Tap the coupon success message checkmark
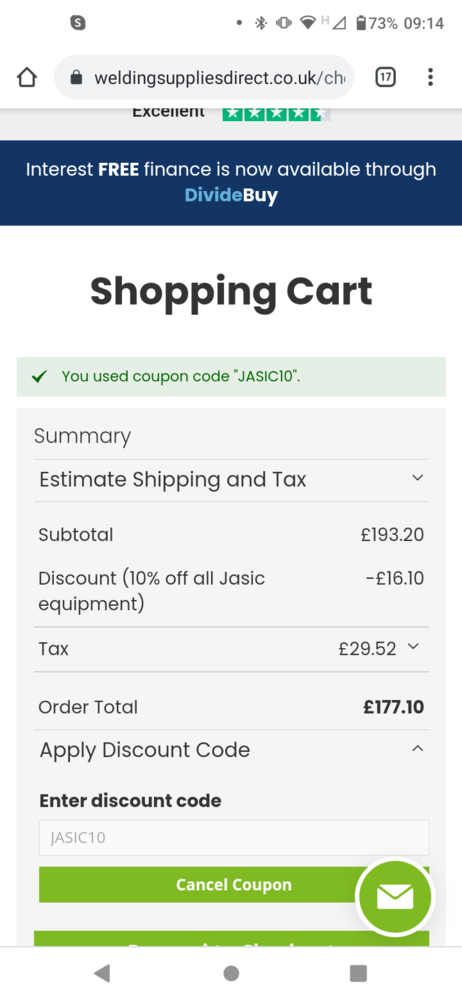Image resolution: width=462 pixels, height=1000 pixels. coord(40,376)
